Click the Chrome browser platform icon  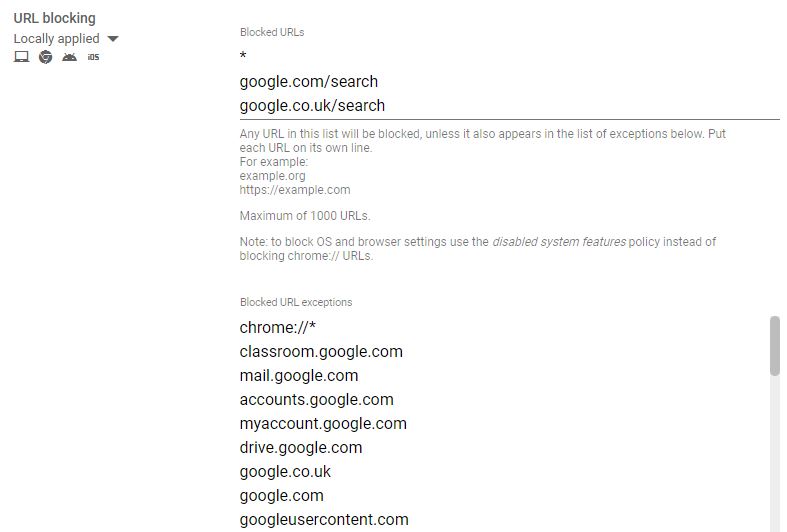[46, 57]
